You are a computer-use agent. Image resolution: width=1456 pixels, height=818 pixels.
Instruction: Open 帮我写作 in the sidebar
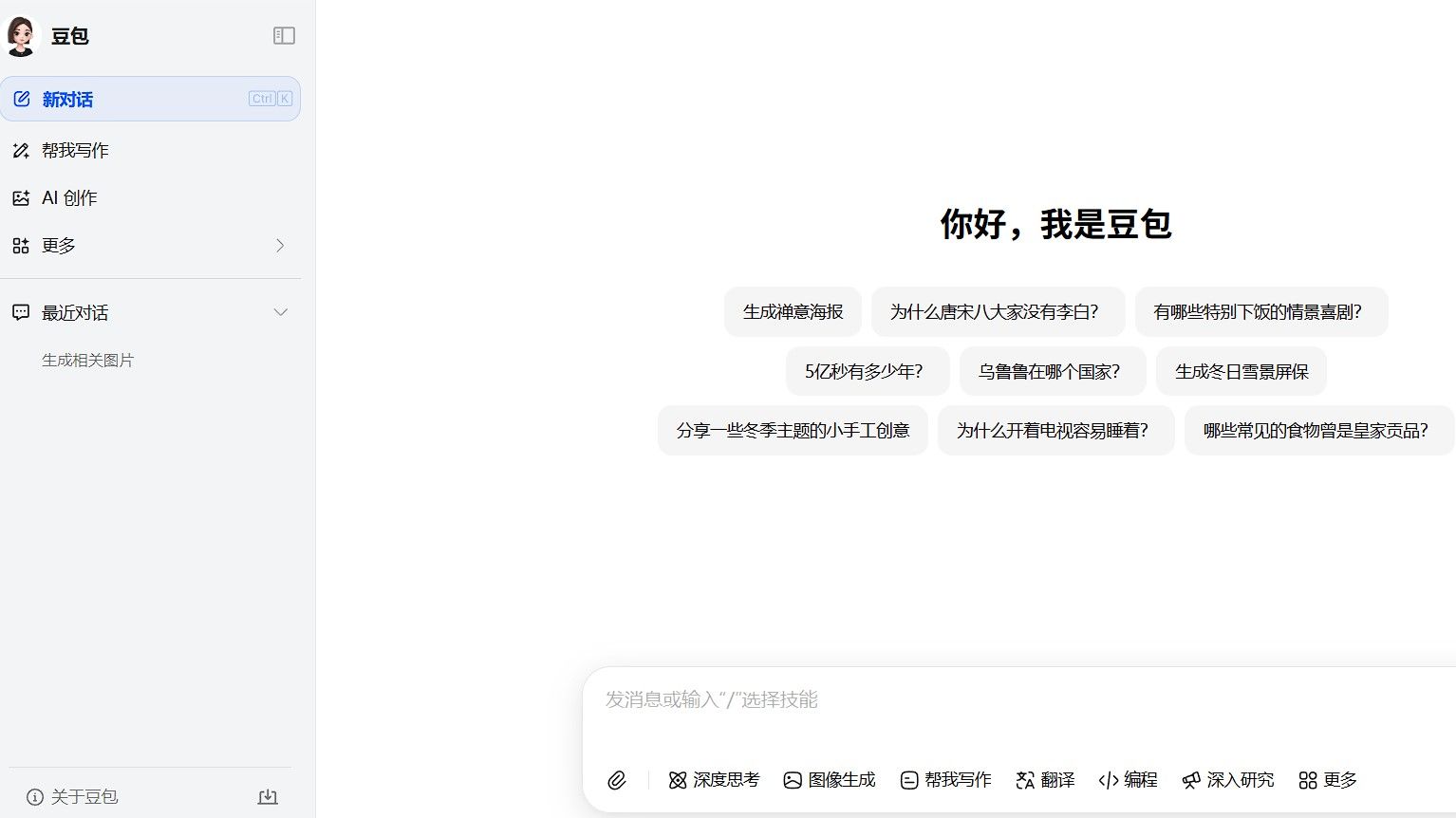click(150, 150)
